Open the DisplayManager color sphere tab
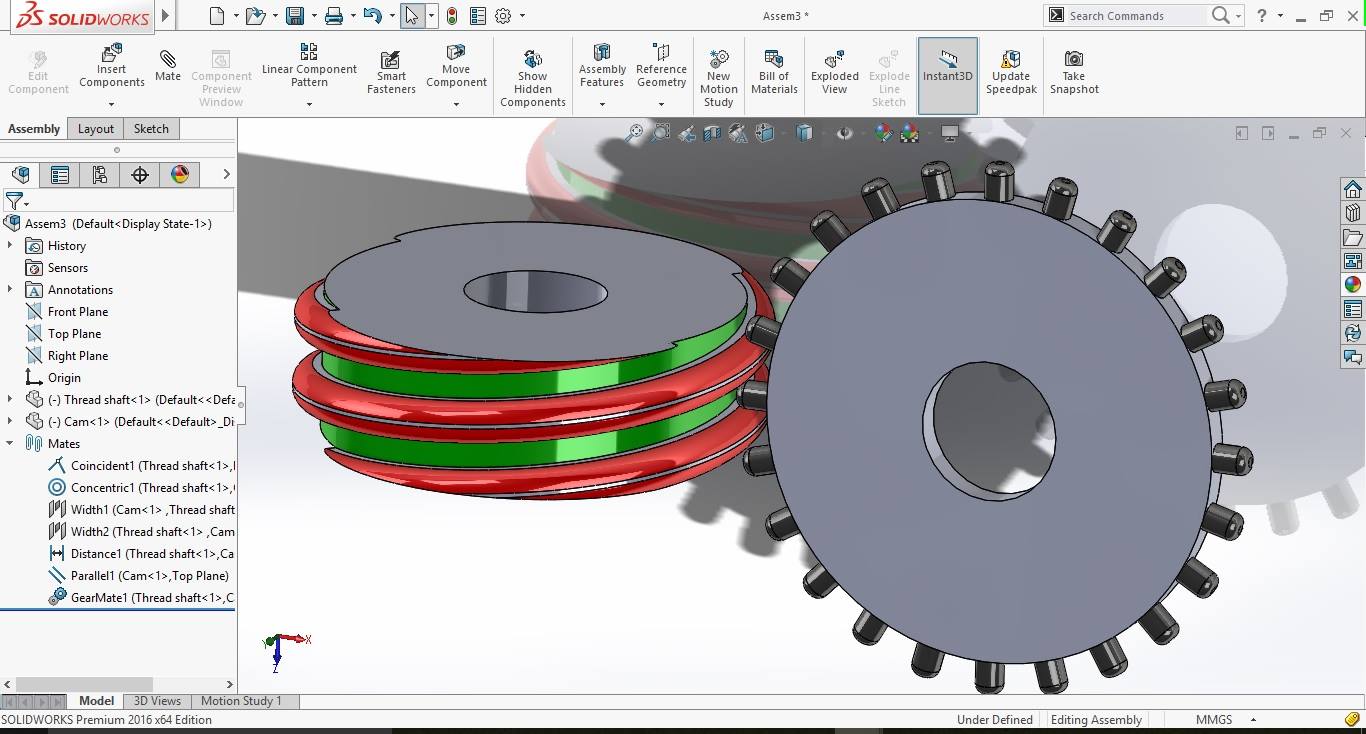This screenshot has width=1366, height=734. point(180,175)
